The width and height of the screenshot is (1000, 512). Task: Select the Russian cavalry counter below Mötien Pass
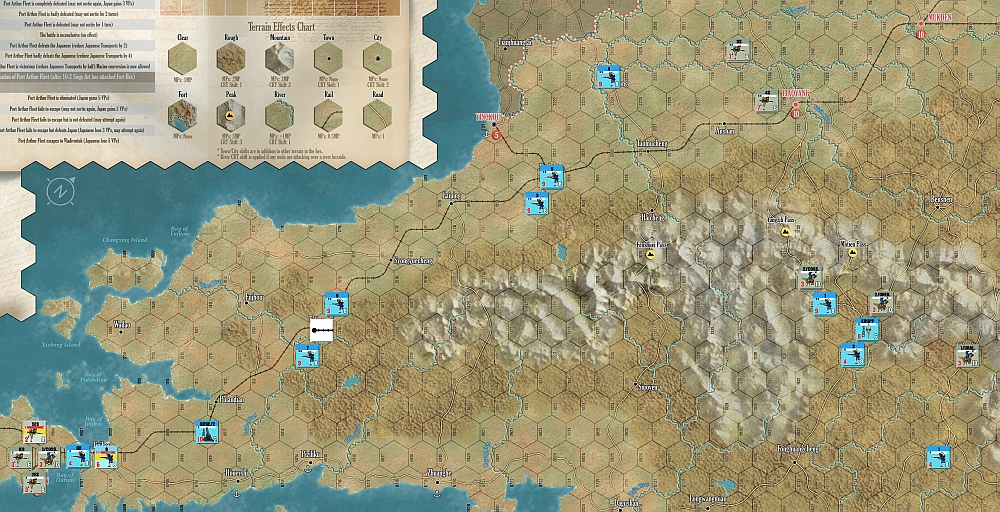click(810, 278)
